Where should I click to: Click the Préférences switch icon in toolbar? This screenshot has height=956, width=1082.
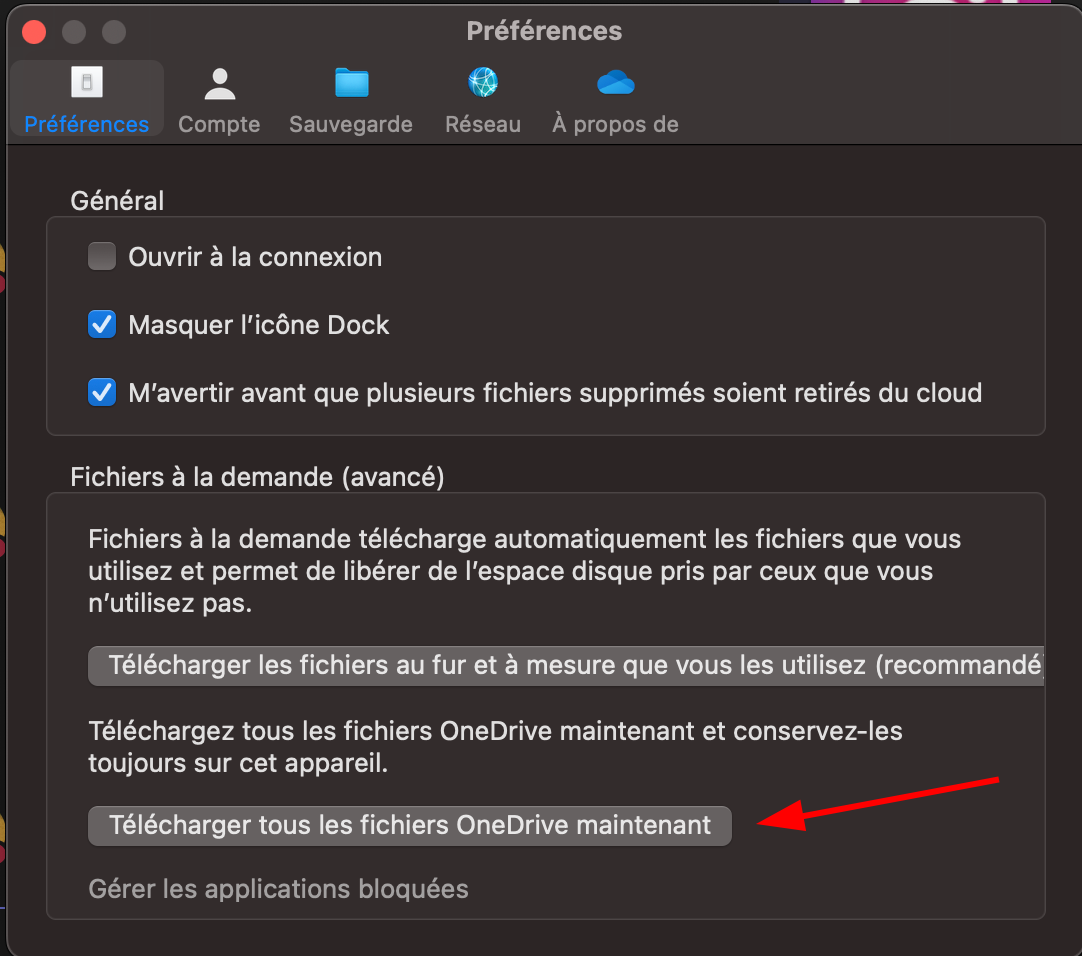tap(87, 84)
